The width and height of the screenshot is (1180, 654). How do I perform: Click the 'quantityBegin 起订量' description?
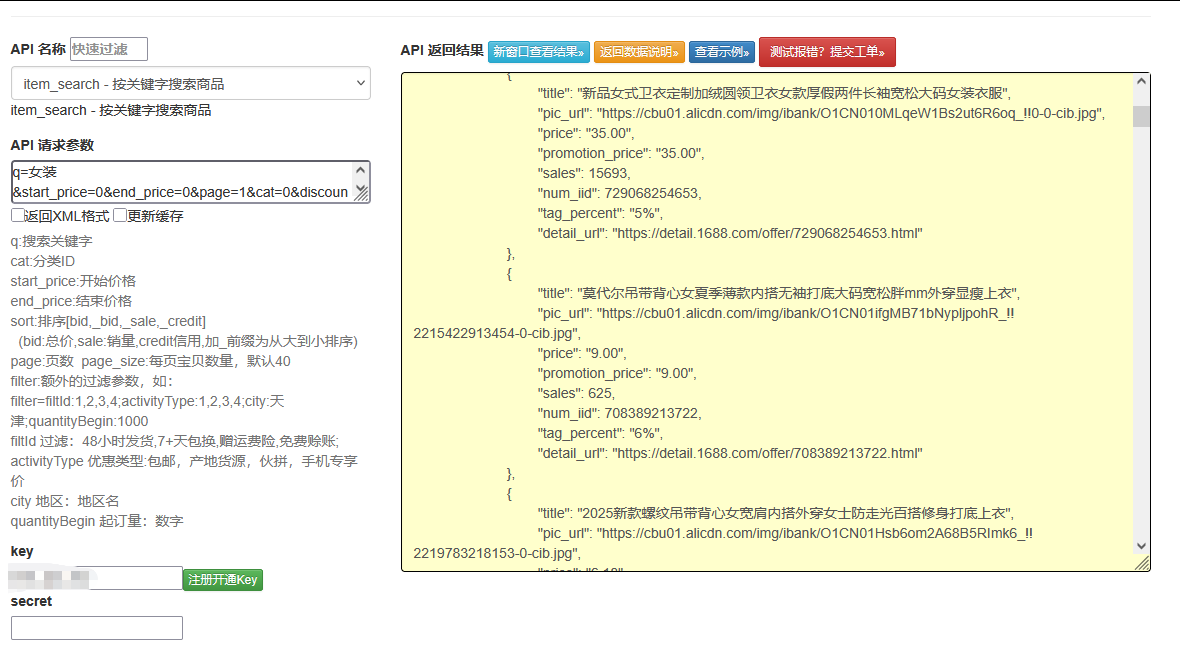(97, 522)
